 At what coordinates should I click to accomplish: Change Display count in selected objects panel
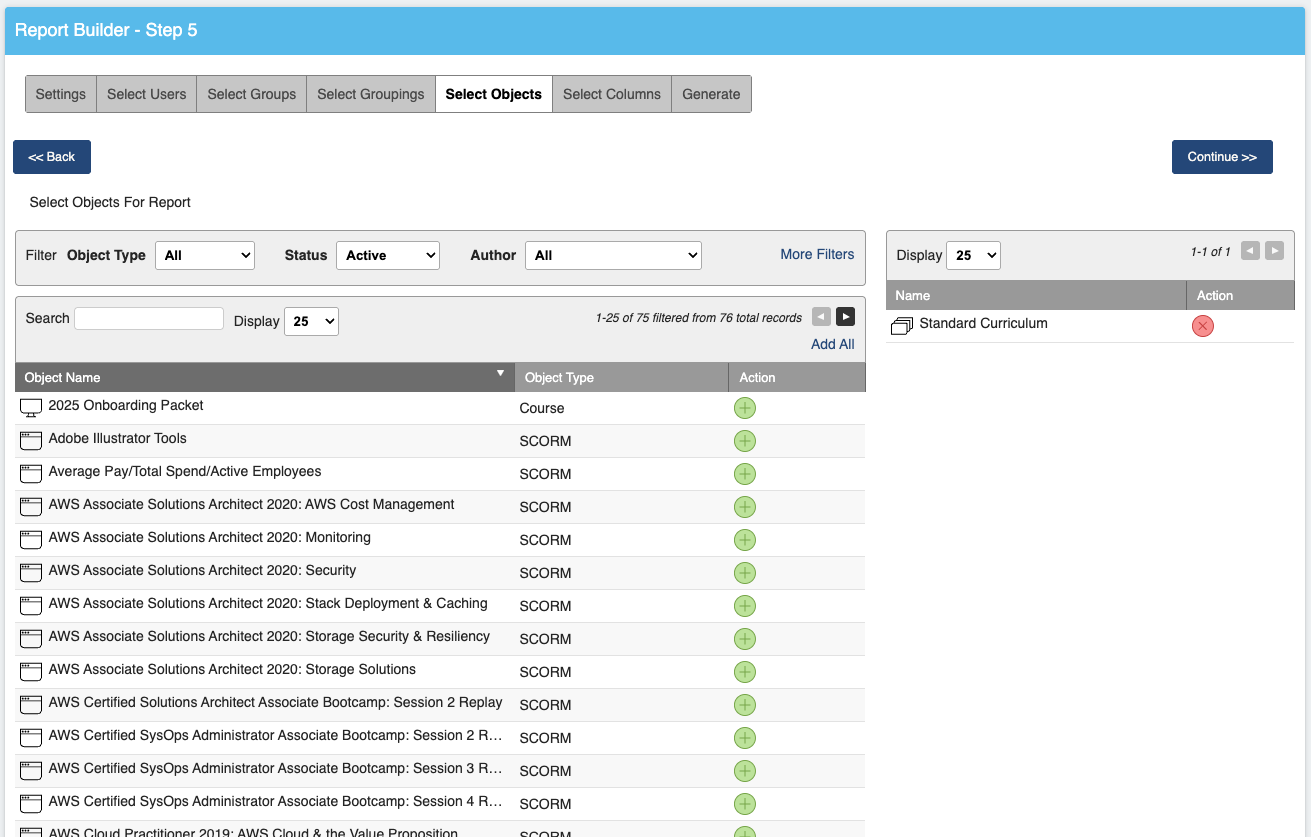click(973, 255)
